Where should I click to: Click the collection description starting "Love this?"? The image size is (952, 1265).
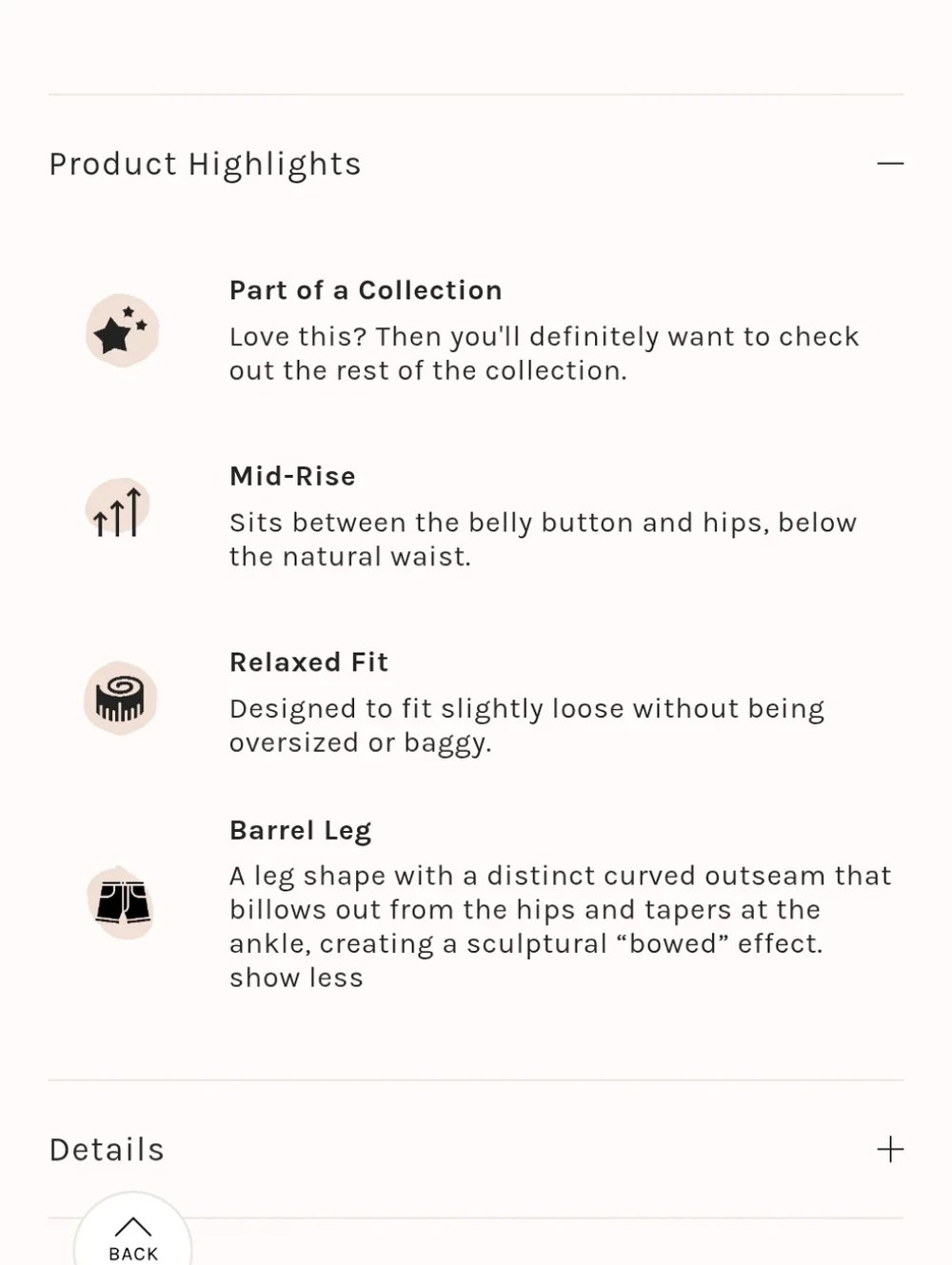point(544,353)
